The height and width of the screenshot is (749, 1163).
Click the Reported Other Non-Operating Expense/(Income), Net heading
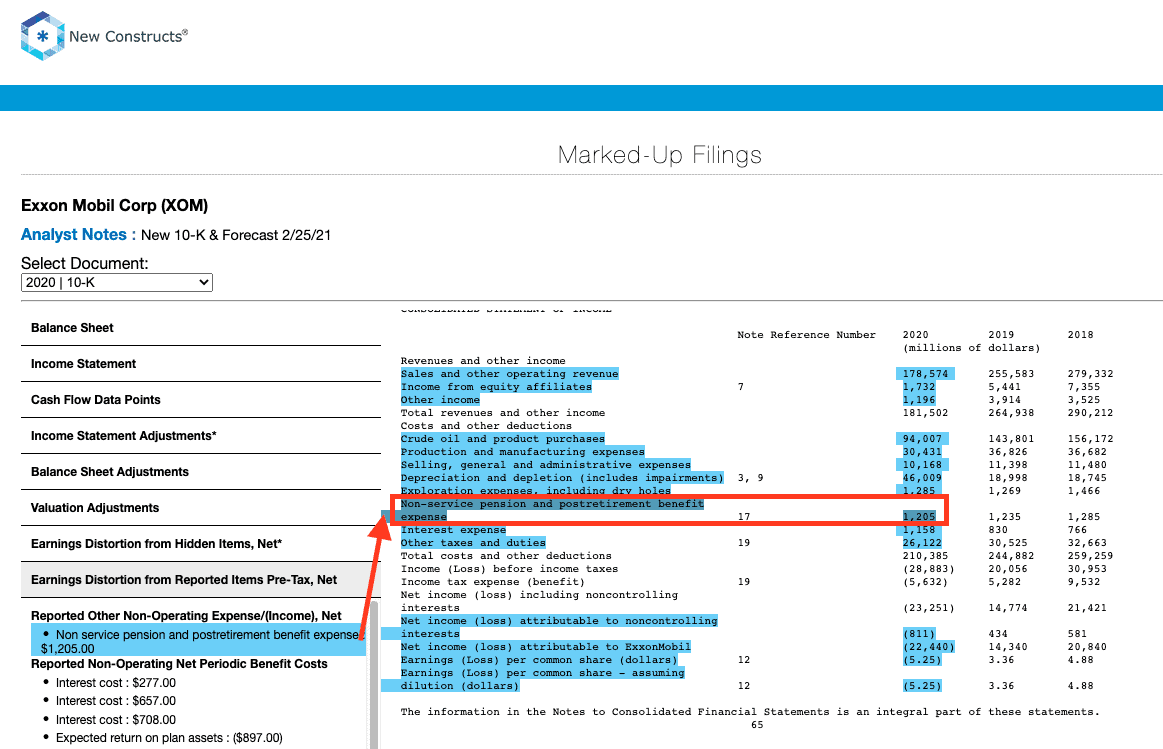186,616
